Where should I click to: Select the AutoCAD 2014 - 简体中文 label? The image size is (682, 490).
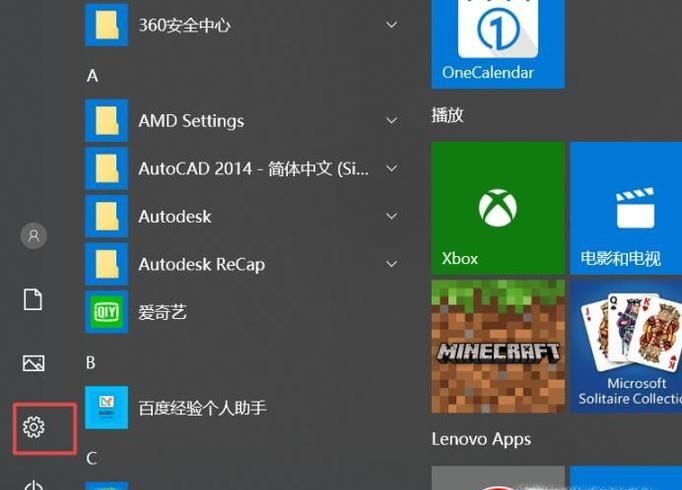pyautogui.click(x=254, y=169)
